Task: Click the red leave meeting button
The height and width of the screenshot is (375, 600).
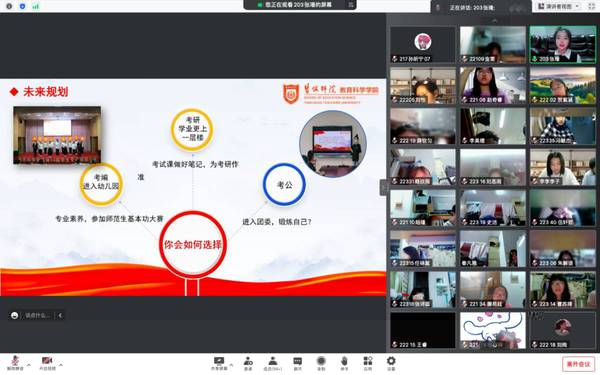Action: pos(579,364)
